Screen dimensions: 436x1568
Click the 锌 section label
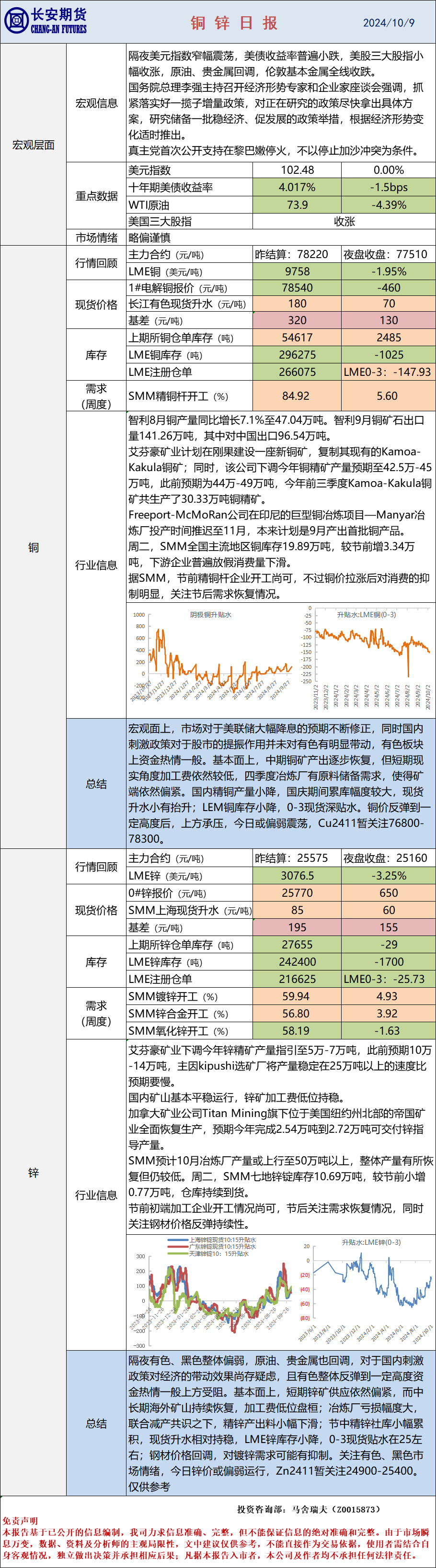tap(34, 1173)
